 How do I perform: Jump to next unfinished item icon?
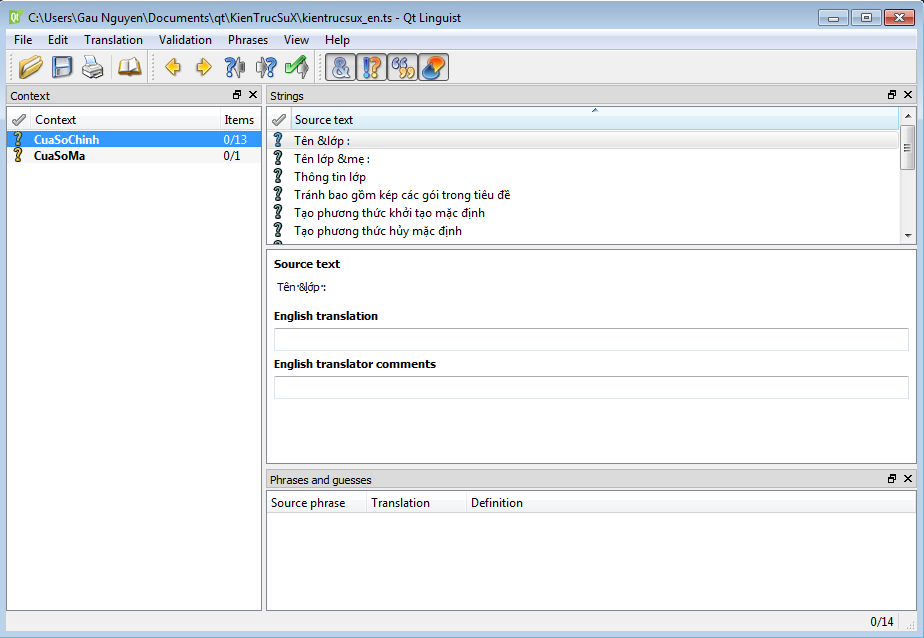pos(266,67)
